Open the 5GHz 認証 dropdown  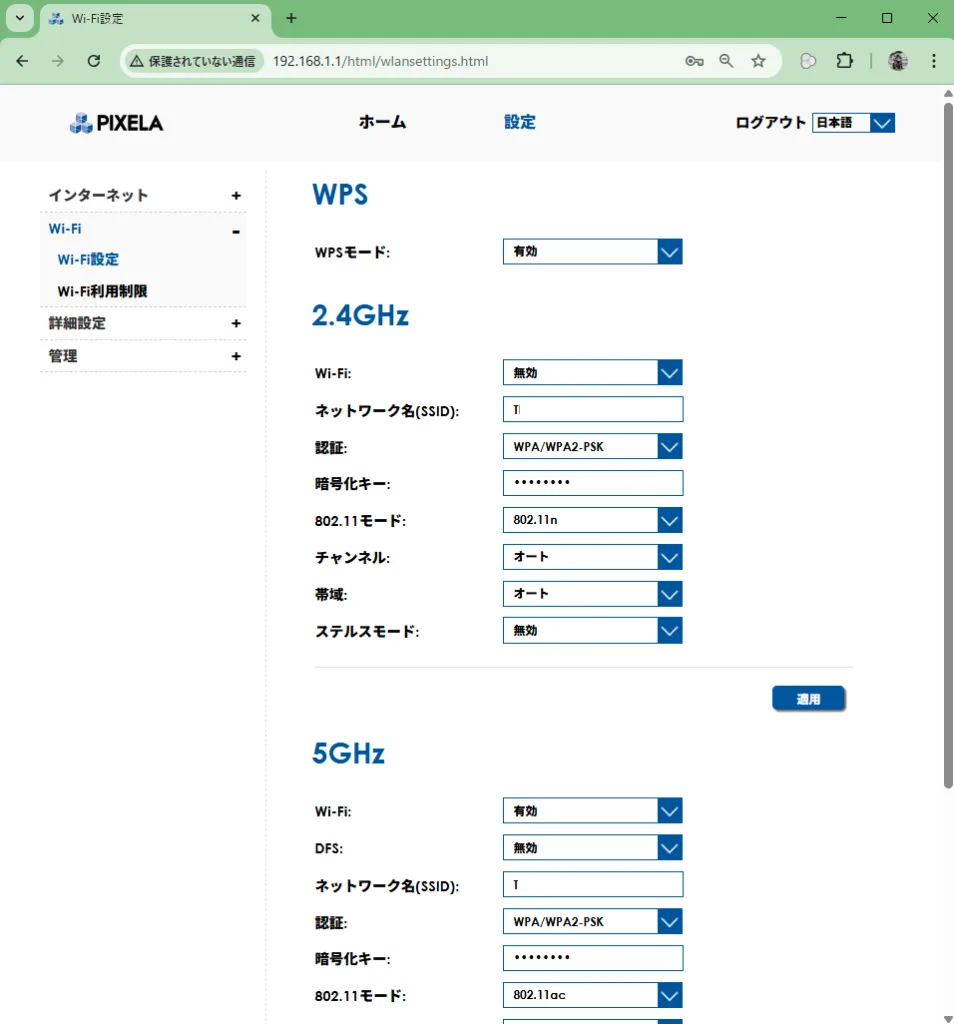[x=592, y=921]
